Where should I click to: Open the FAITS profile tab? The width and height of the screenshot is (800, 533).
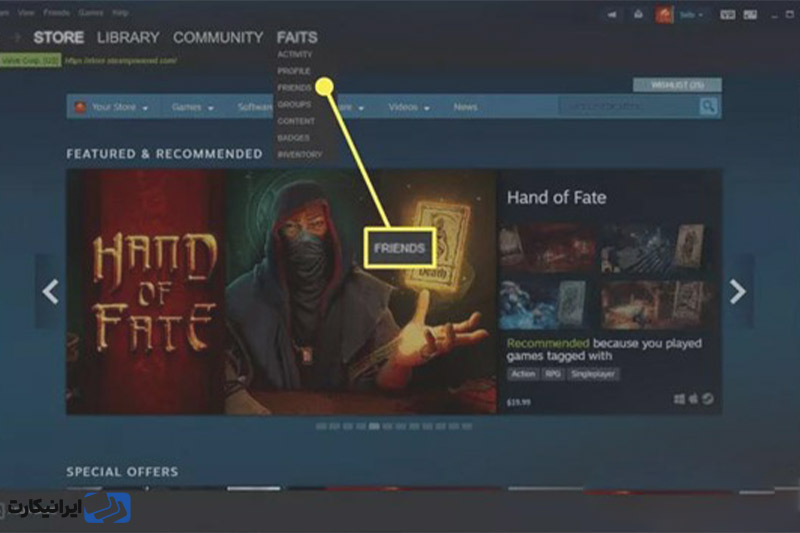297,37
